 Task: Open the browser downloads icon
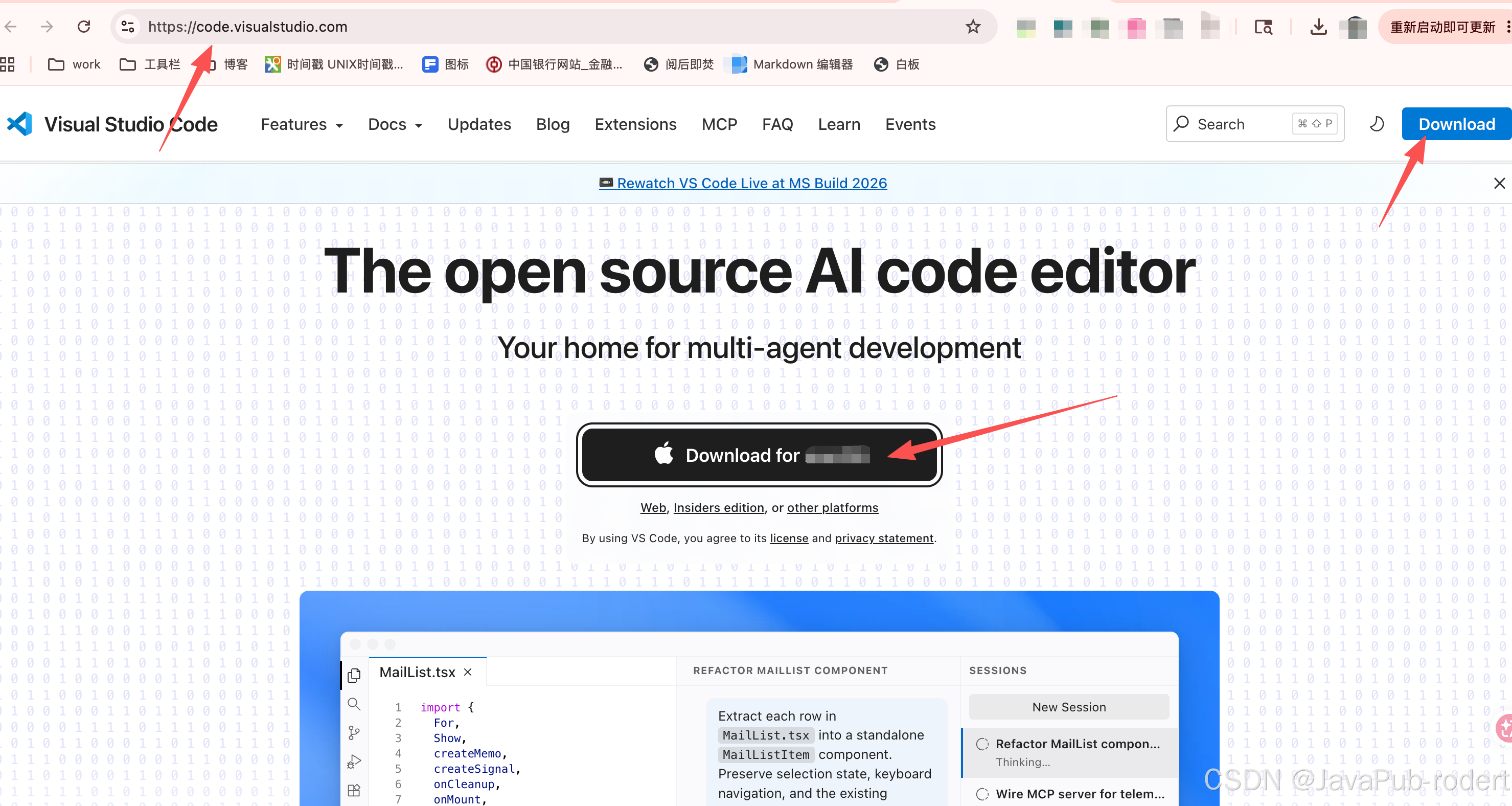coord(1318,27)
